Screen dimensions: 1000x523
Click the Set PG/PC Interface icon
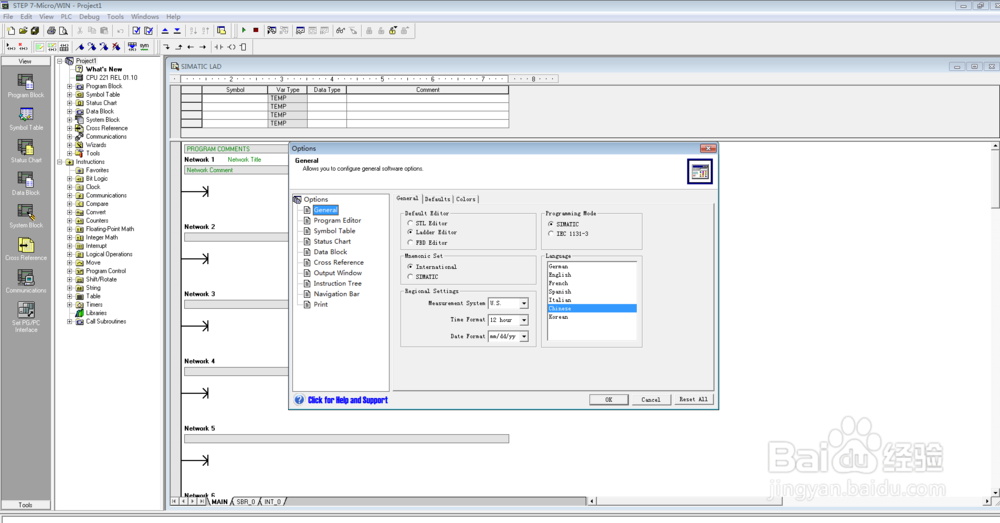26,309
